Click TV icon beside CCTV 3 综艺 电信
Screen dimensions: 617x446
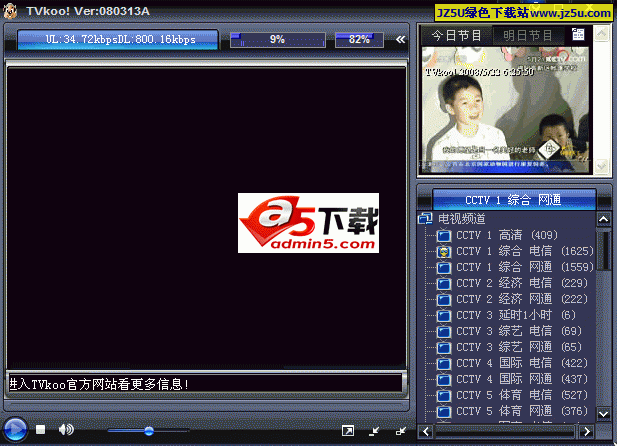[x=444, y=332]
